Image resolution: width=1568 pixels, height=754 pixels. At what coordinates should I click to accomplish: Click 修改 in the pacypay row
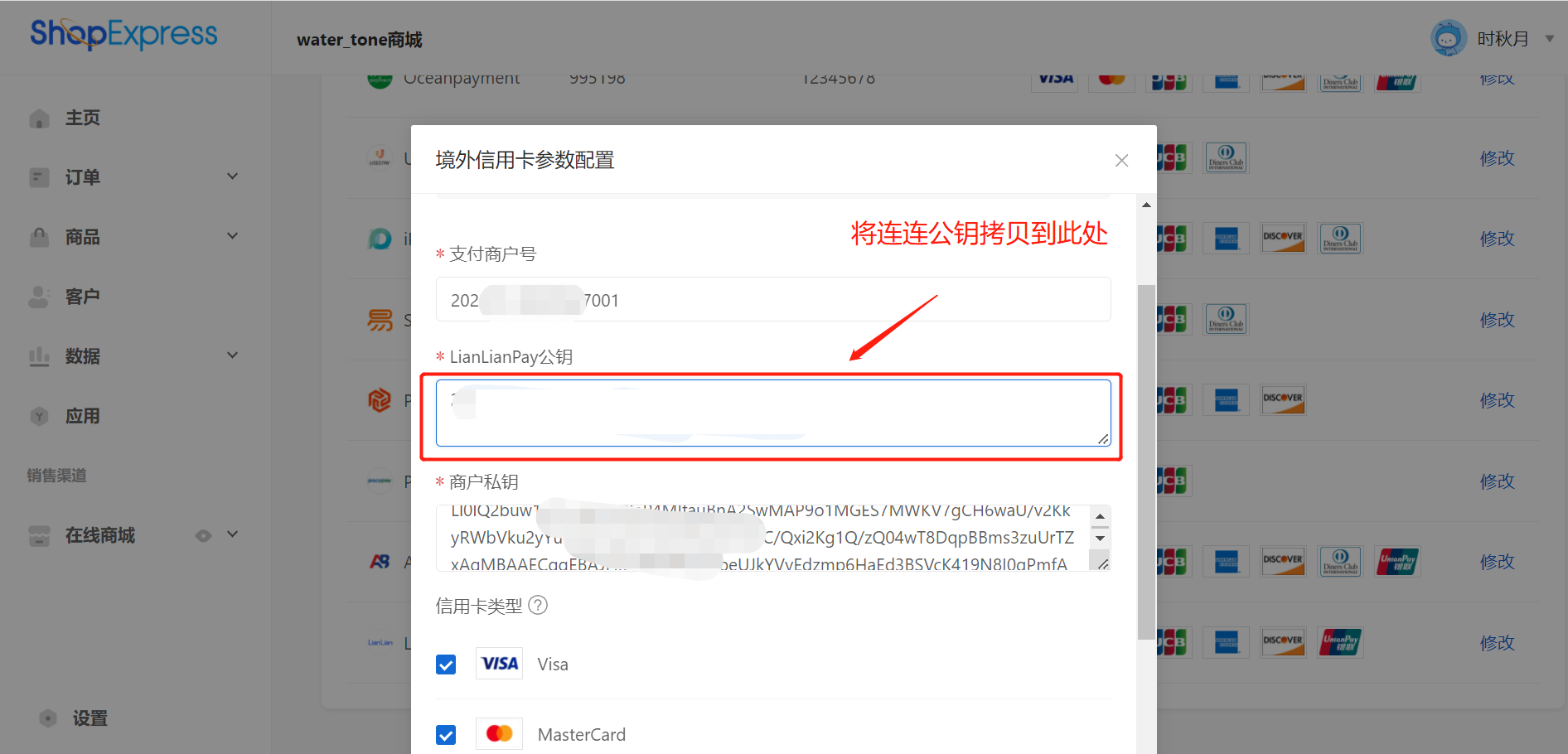coord(1498,481)
